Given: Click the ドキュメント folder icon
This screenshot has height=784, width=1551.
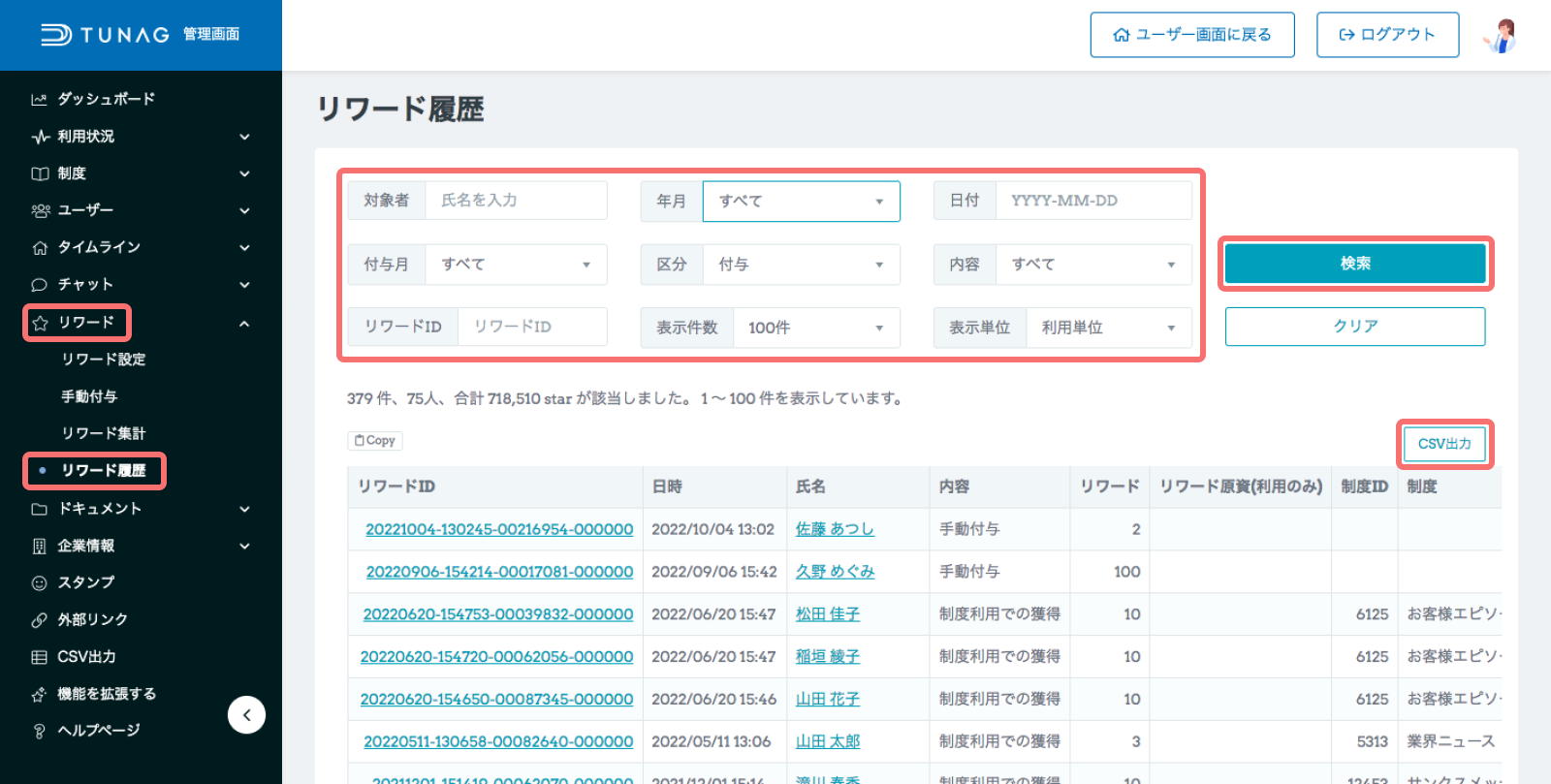Looking at the screenshot, I should click(40, 509).
